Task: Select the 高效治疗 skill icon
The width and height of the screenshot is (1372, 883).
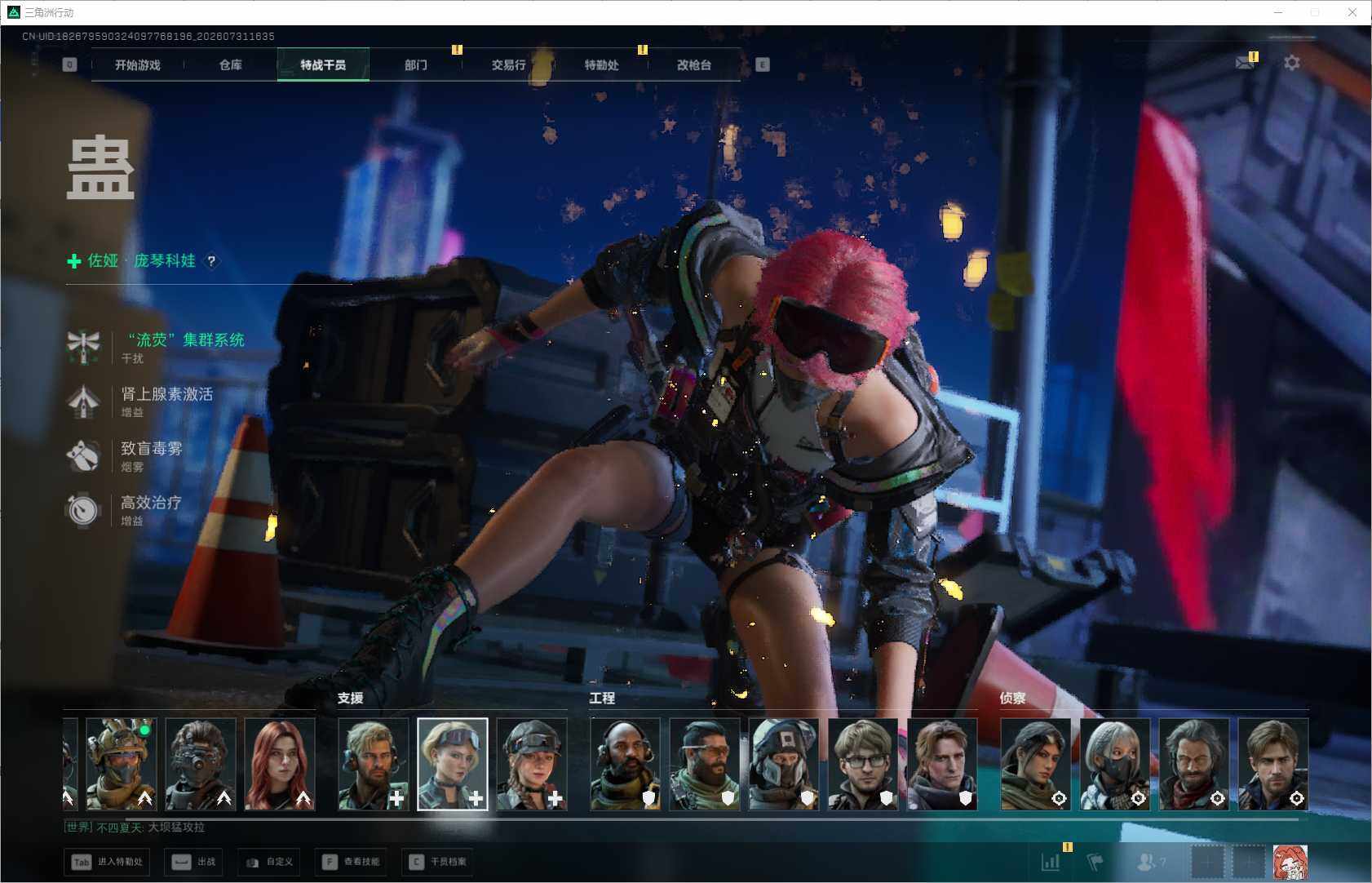Action: tap(83, 510)
